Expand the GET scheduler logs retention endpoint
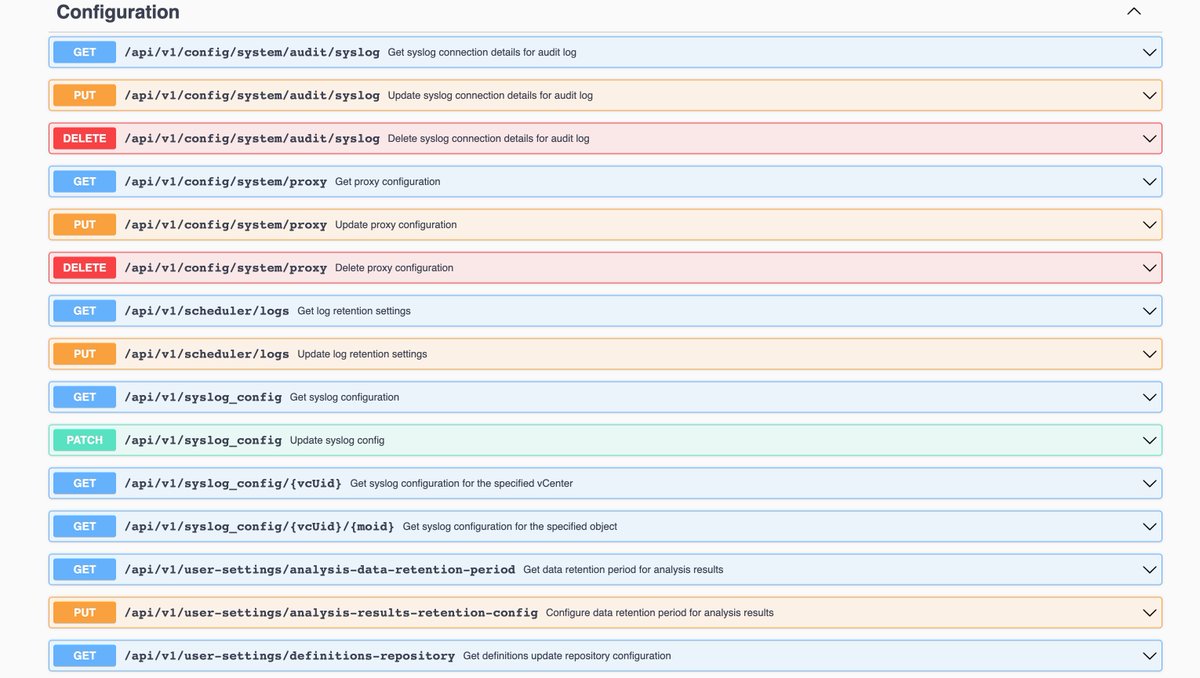This screenshot has width=1200, height=678. (x=1146, y=309)
